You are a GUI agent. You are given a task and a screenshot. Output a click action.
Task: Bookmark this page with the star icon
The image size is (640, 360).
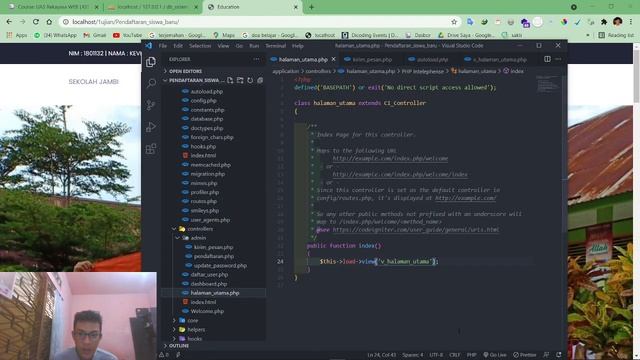(454, 22)
